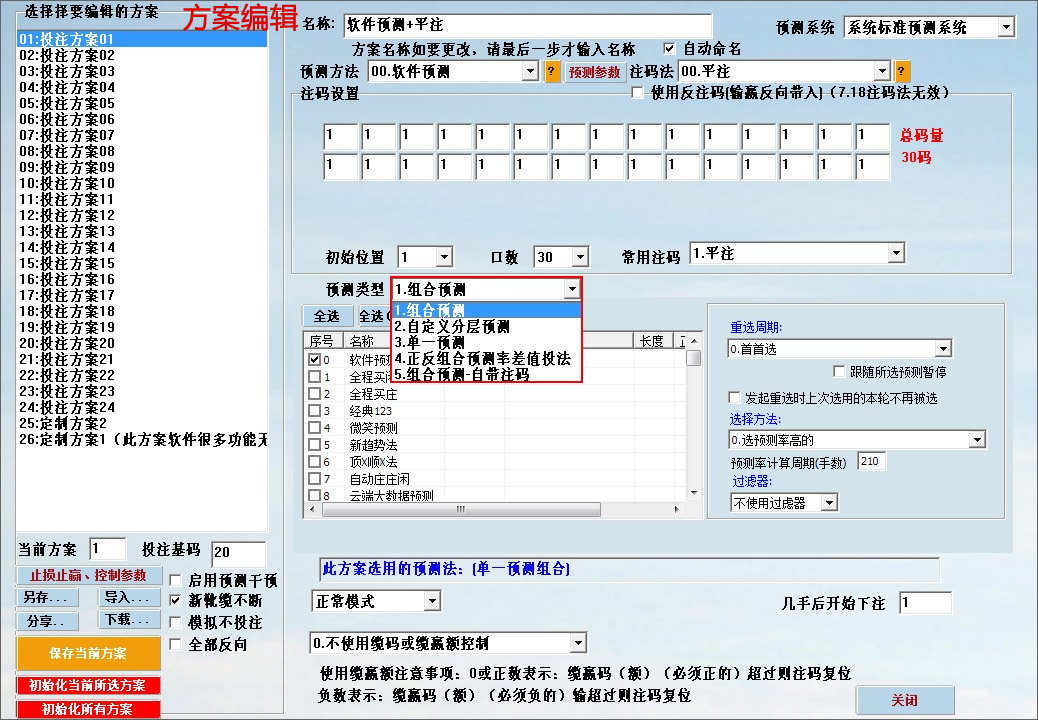
Task: Click the question mark icon beside 注码法
Action: (x=900, y=72)
